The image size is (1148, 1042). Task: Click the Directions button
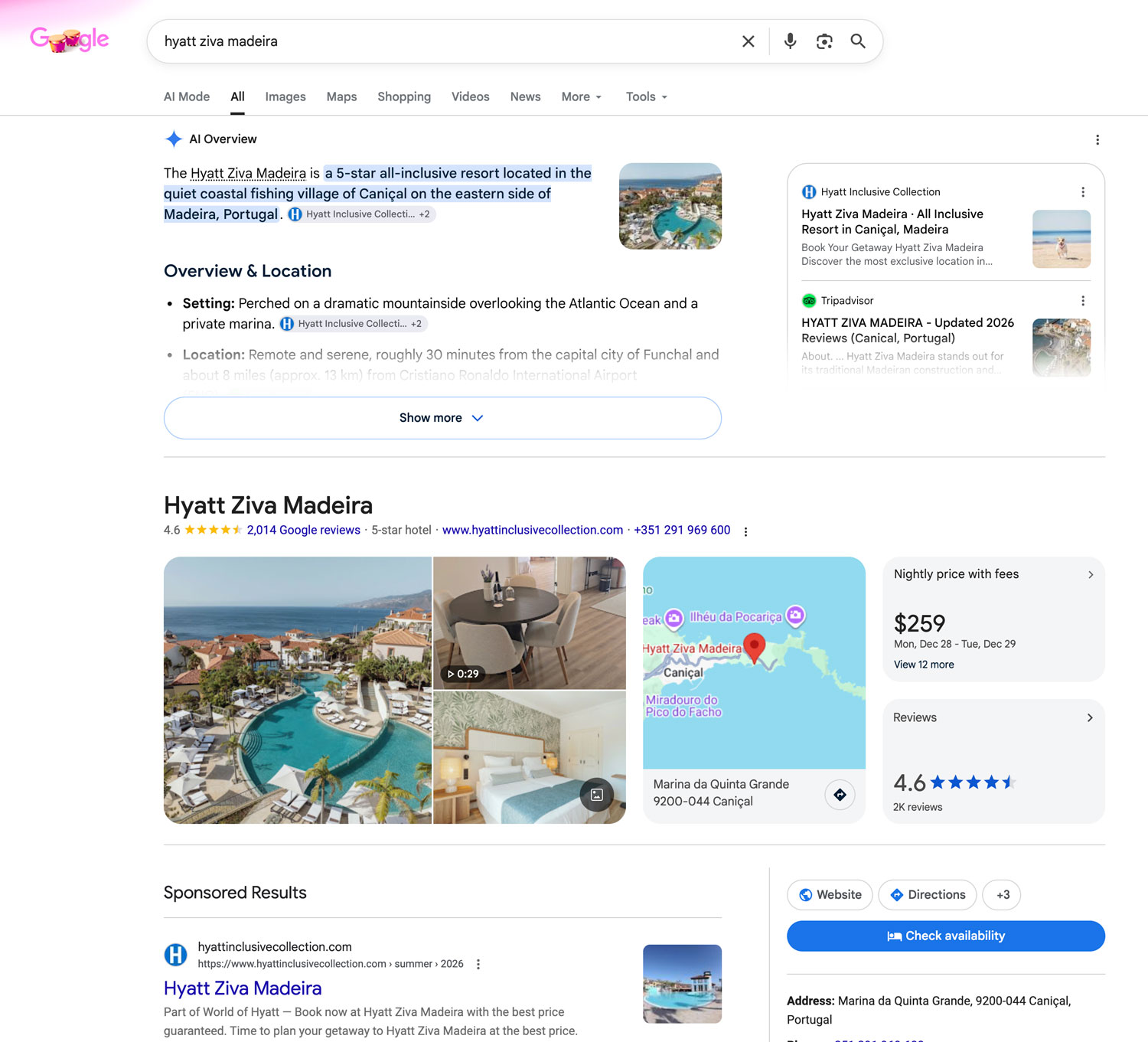928,895
